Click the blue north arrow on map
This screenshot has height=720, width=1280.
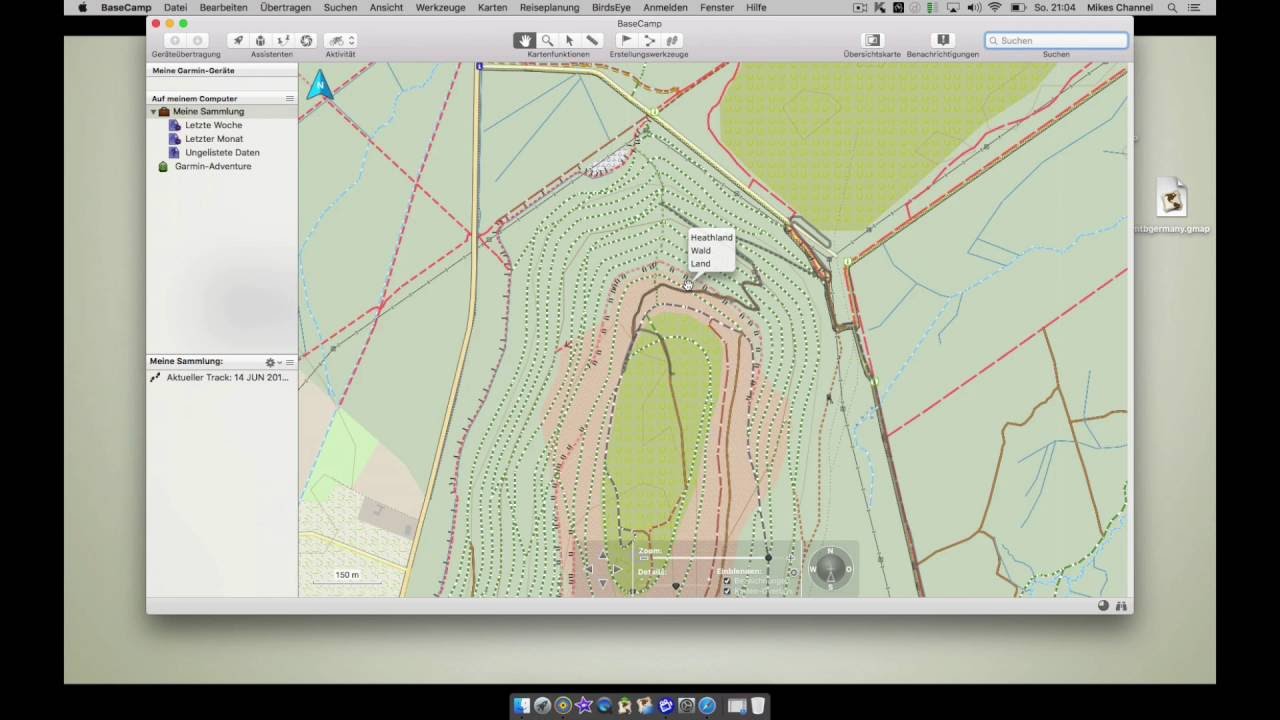(320, 85)
